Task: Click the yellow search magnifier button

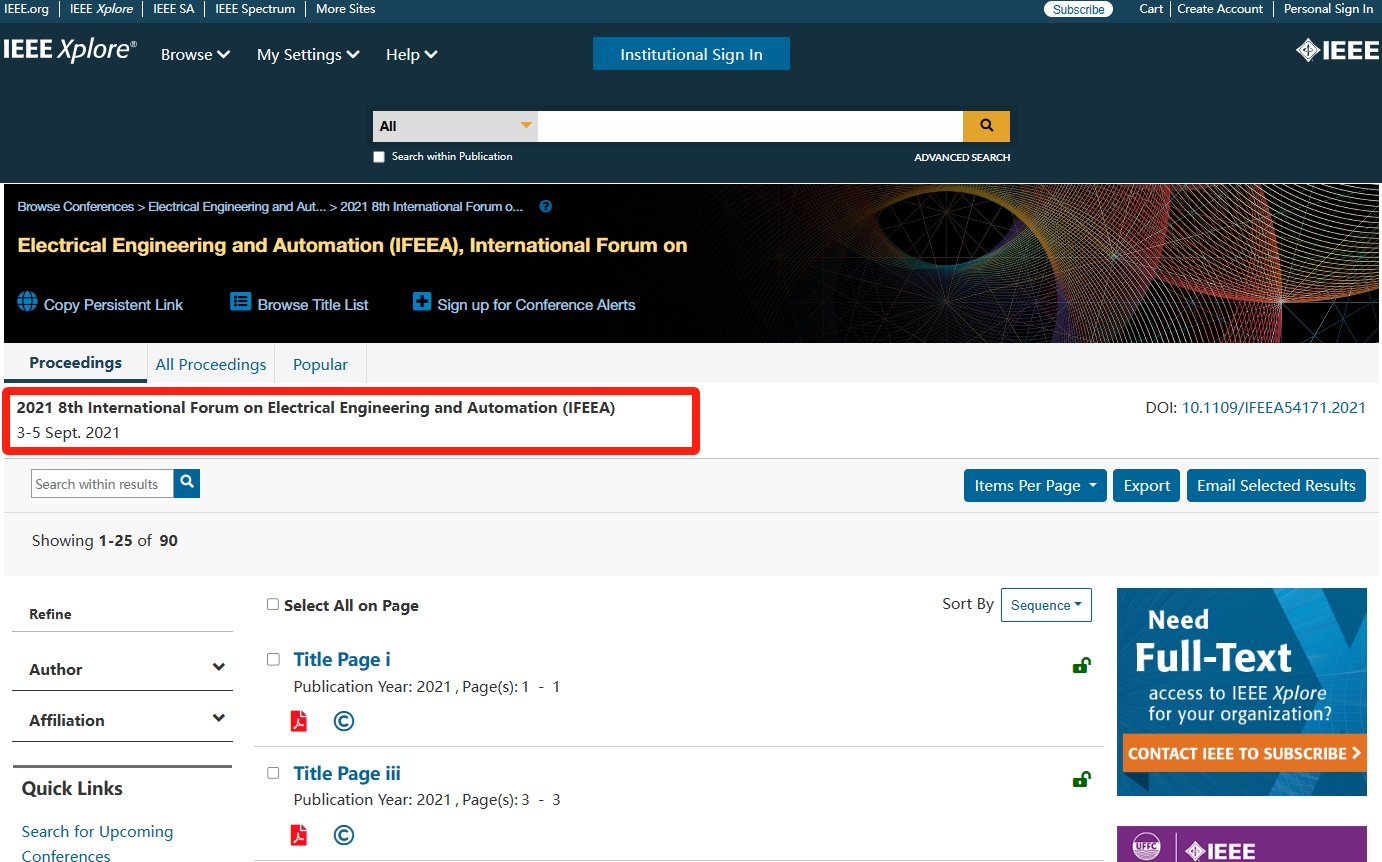Action: 986,126
